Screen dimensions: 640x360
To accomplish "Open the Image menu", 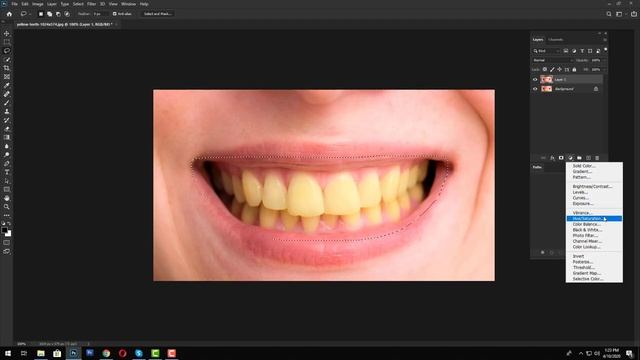I will coord(38,4).
